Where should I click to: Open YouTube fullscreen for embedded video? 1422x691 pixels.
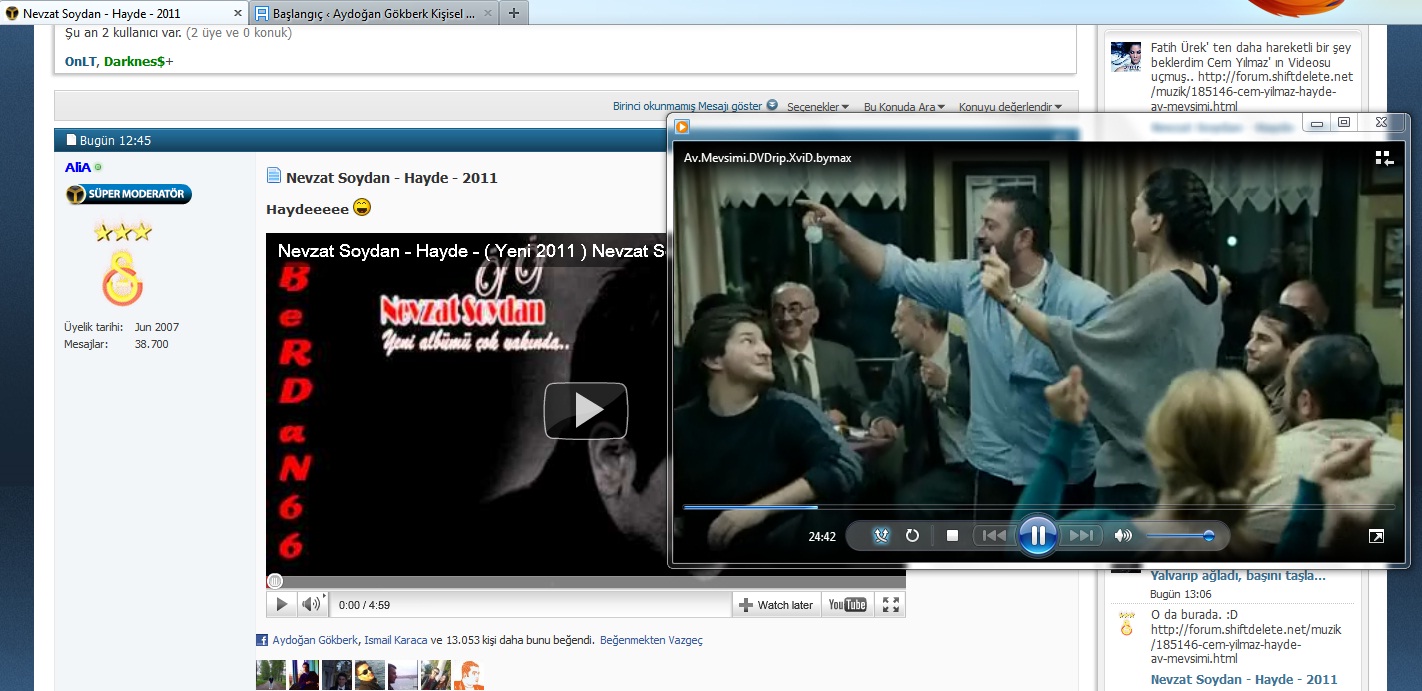pyautogui.click(x=891, y=604)
